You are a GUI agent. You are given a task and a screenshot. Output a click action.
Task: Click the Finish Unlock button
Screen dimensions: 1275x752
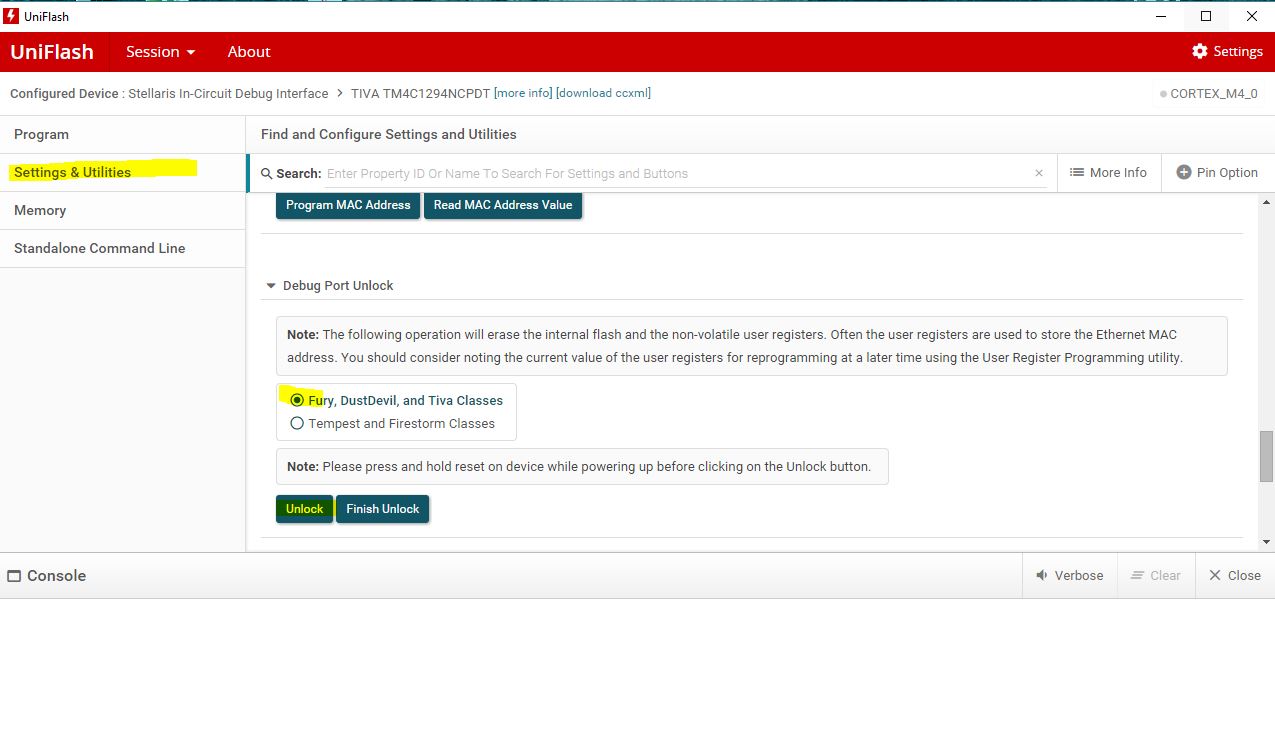click(383, 509)
